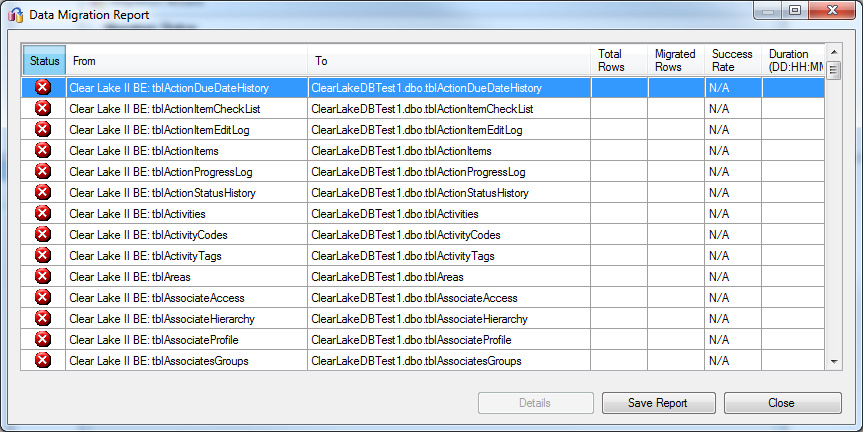This screenshot has width=863, height=432.
Task: Click 'ClearLakeDBTest1.dbo.tblActivityTags' destination cell
Action: [x=449, y=255]
